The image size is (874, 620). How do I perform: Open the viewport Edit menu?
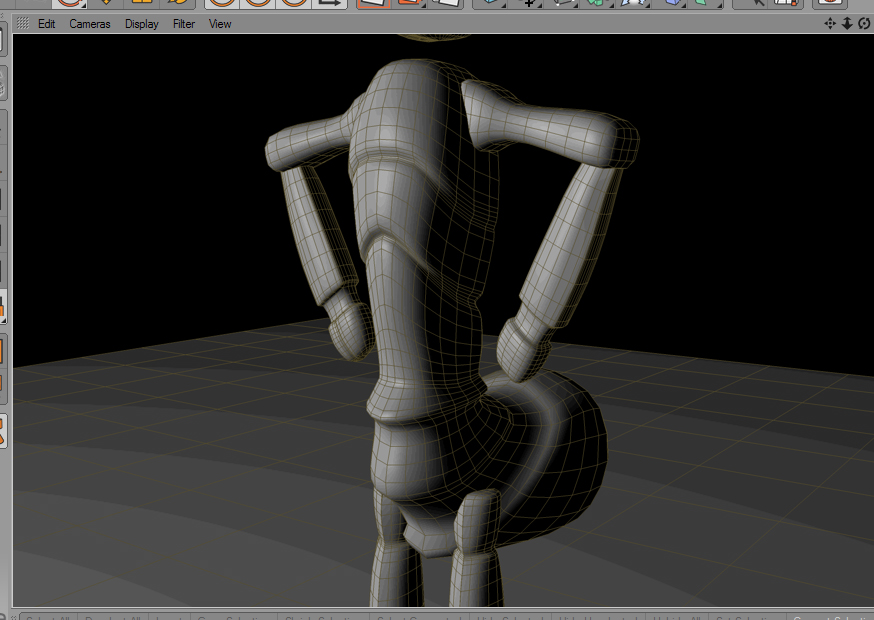[x=46, y=24]
